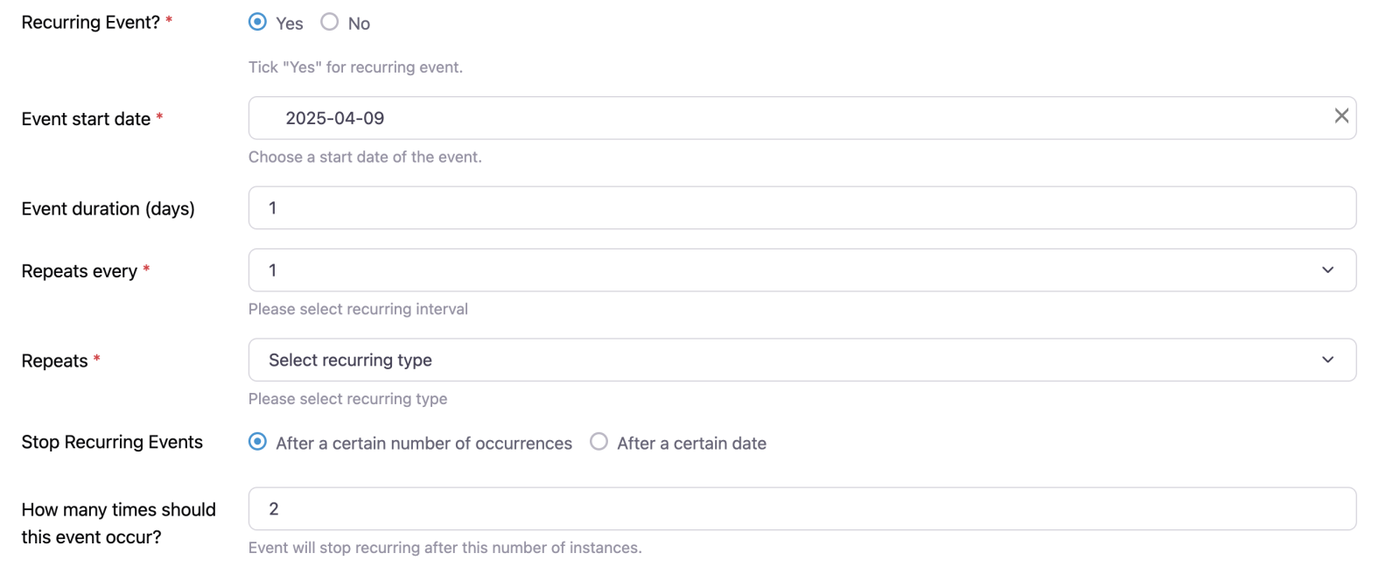The image size is (1400, 574).
Task: Click the Stop Recurring Events label
Action: click(112, 442)
